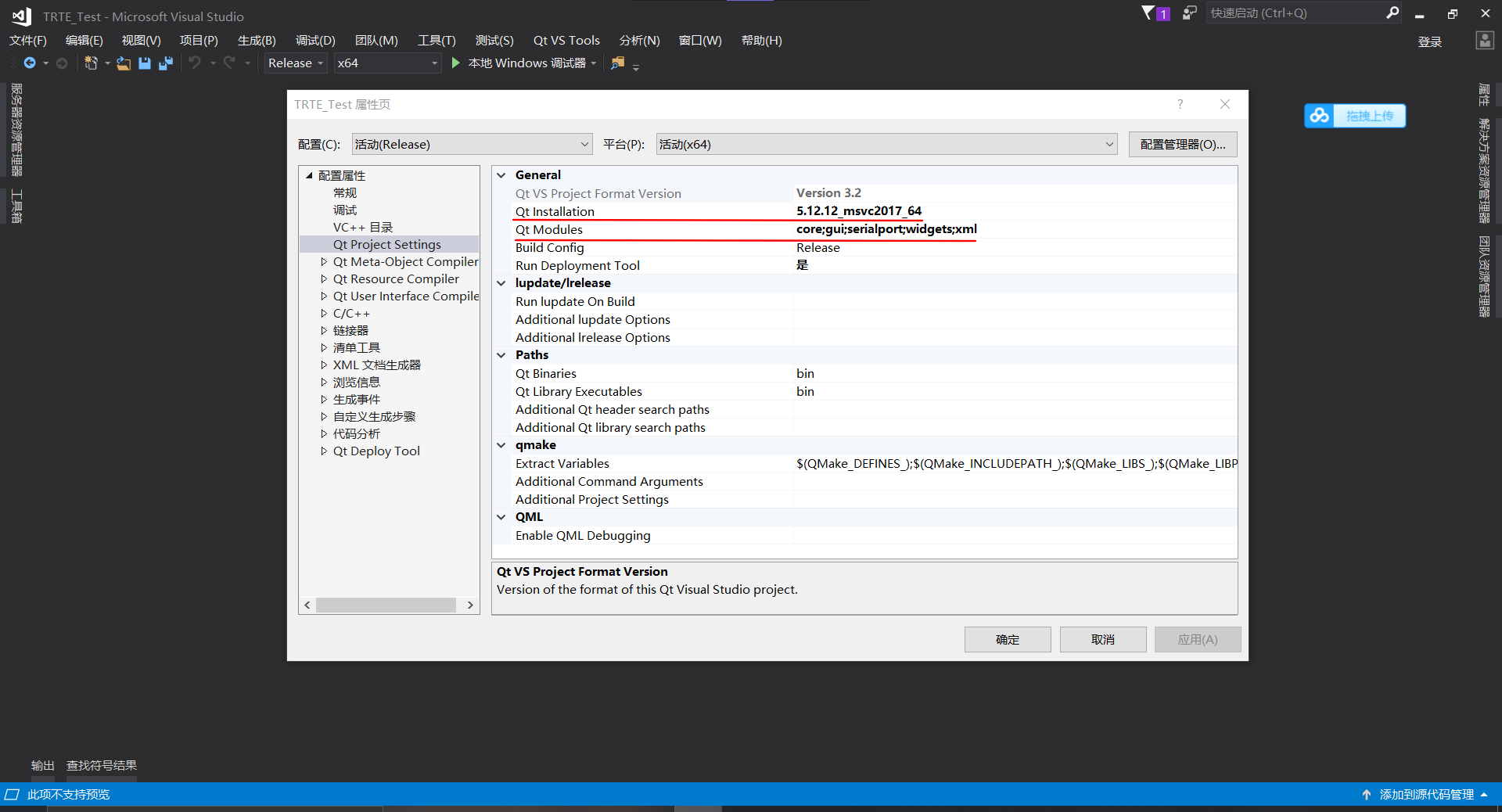This screenshot has height=812, width=1502.
Task: Open the Qt VS Tools menu
Action: tap(566, 41)
